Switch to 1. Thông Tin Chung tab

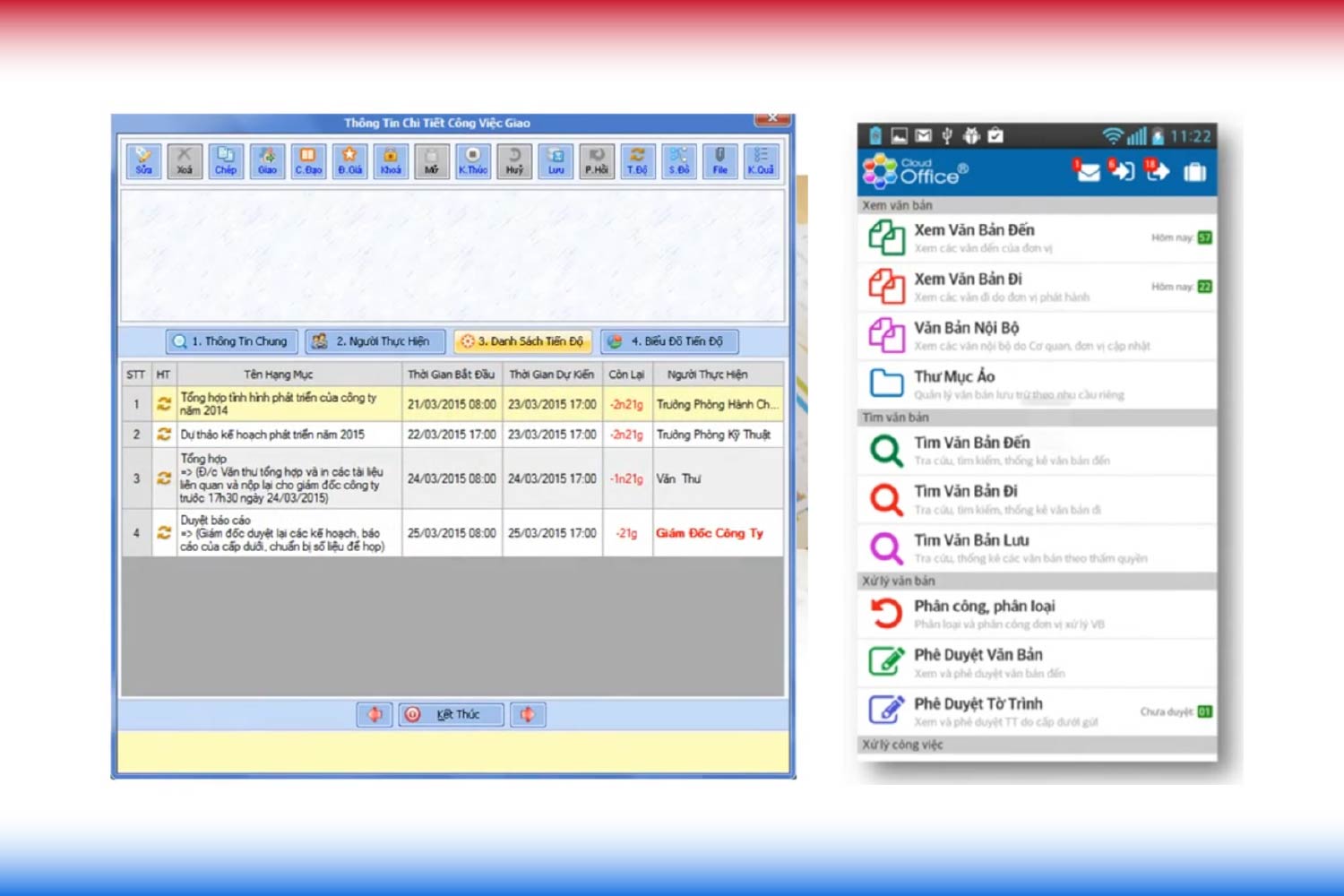point(231,341)
